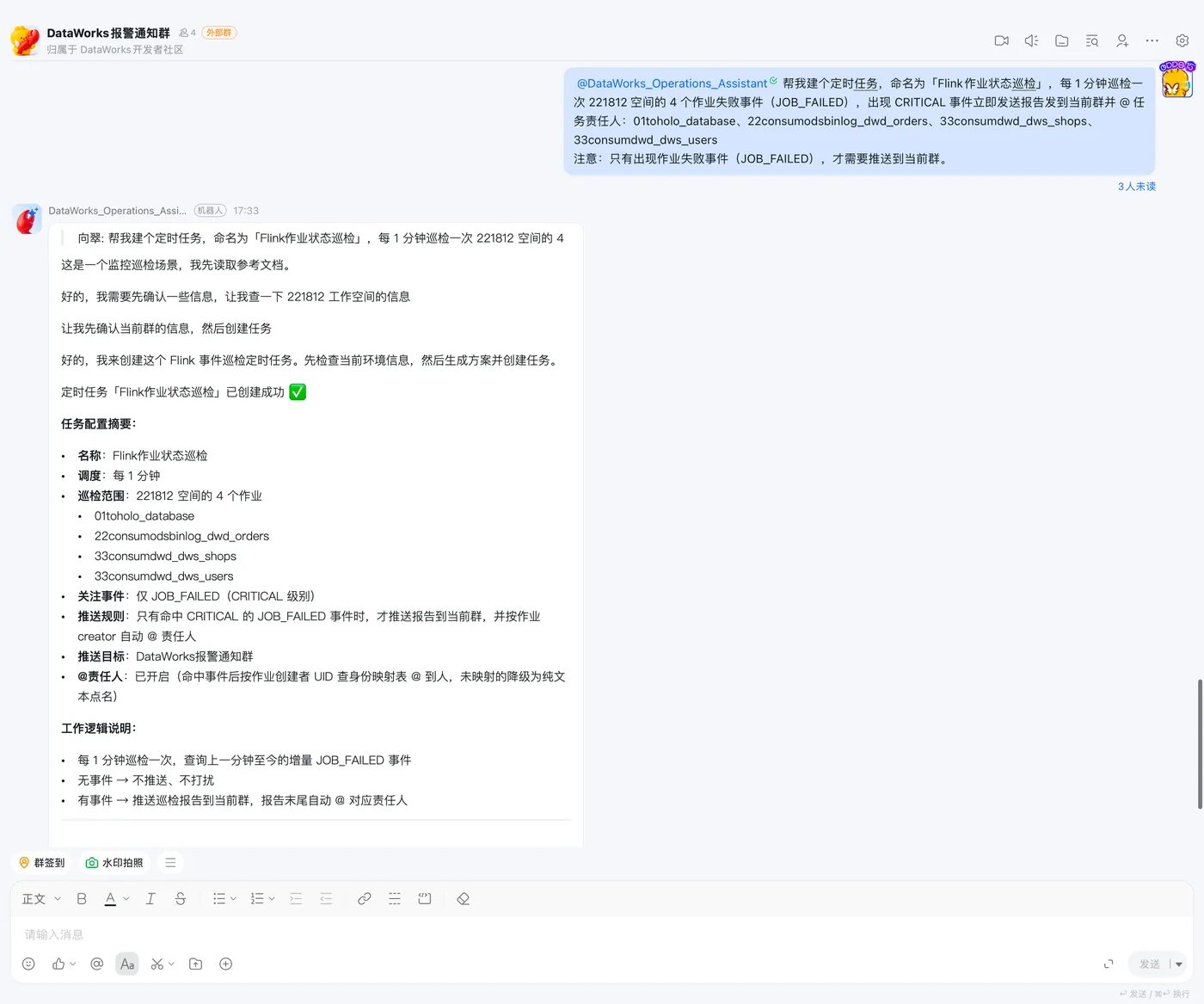Insert a horizontal divider line

tap(395, 899)
